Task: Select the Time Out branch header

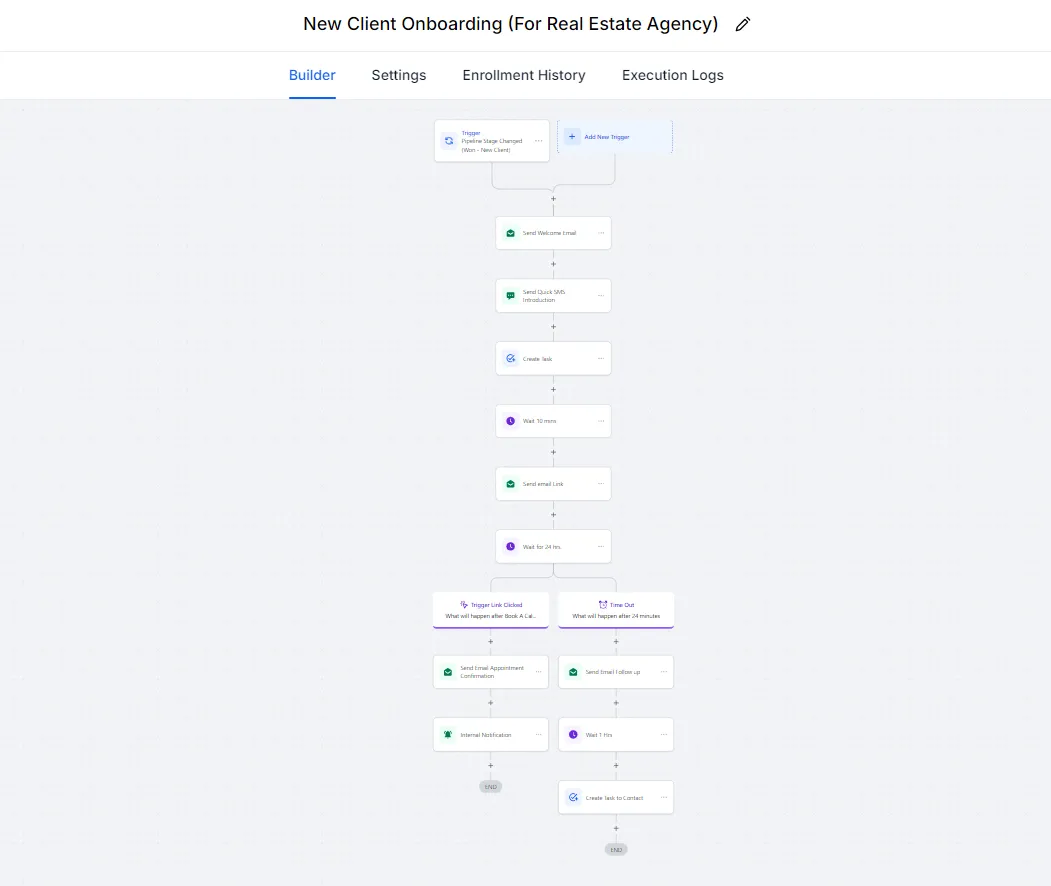Action: tap(616, 610)
